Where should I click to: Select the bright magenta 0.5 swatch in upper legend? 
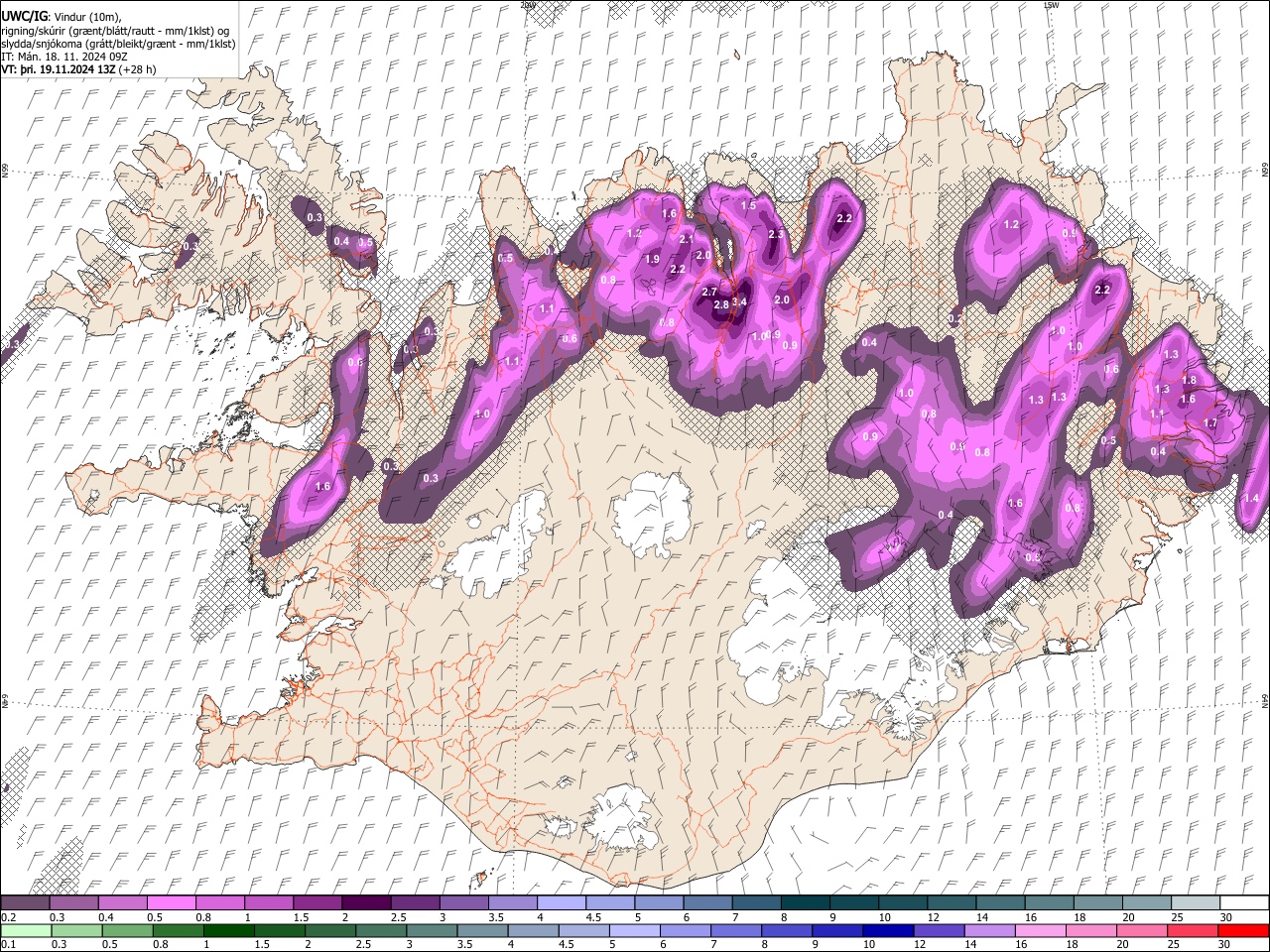pyautogui.click(x=171, y=903)
